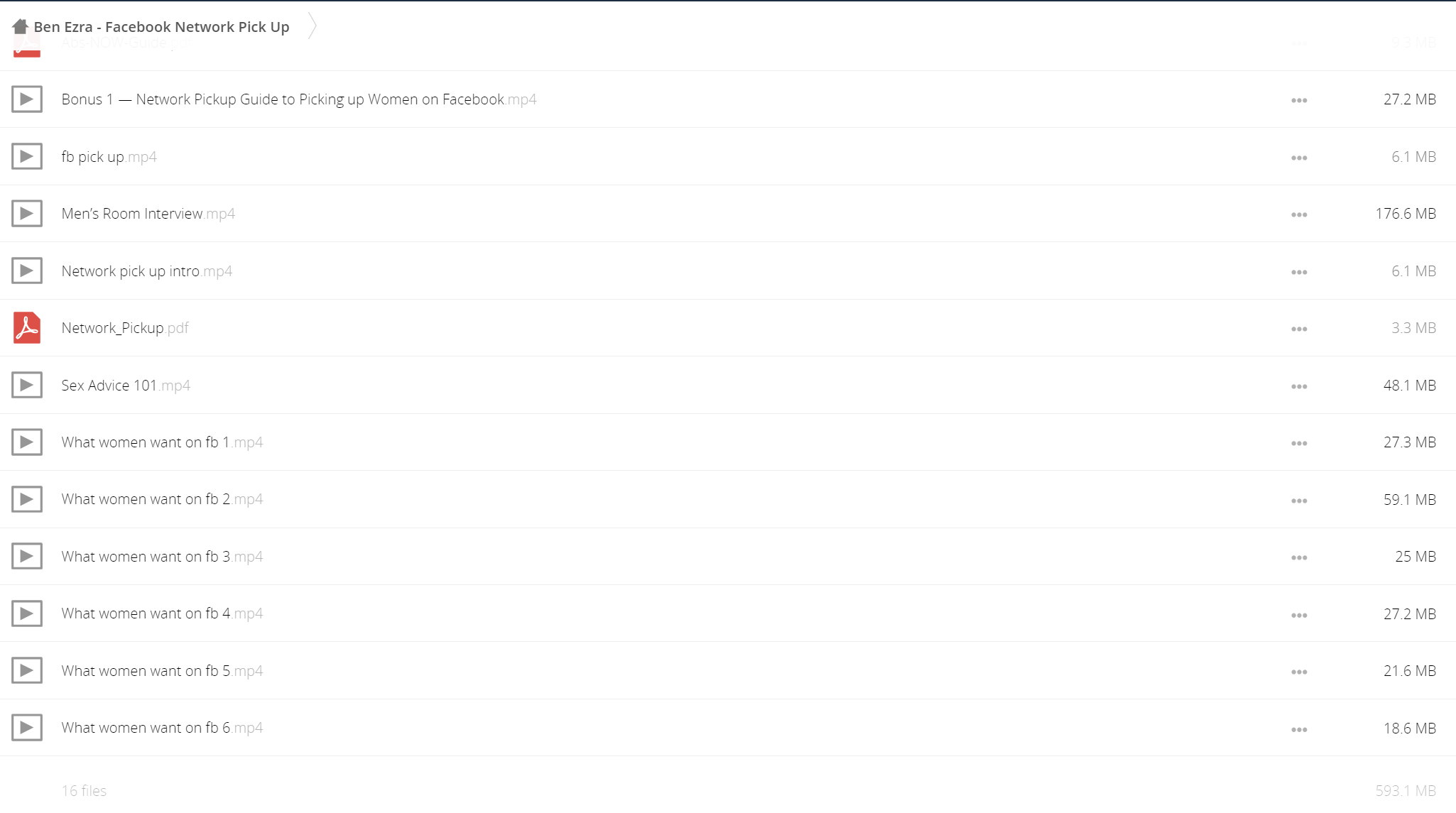Click the breadcrumb chevron arrow
The width and height of the screenshot is (1456, 813).
[312, 26]
